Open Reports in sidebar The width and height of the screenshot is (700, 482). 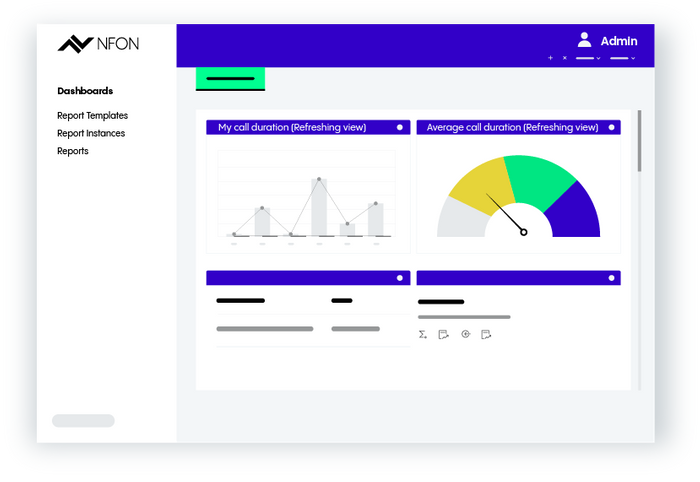pos(73,151)
